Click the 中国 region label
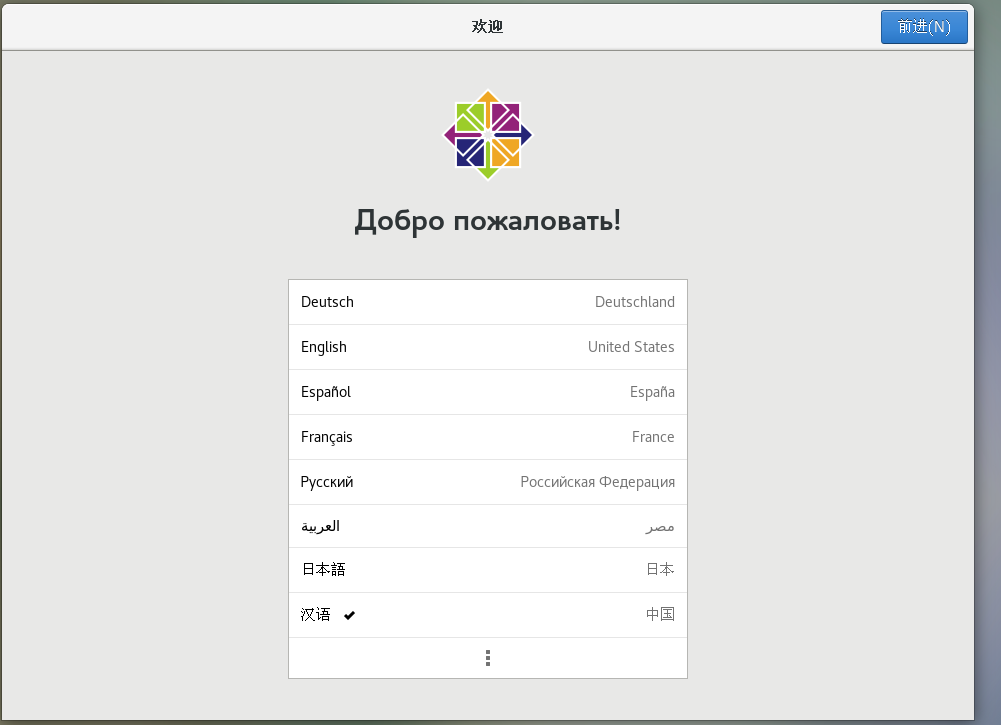This screenshot has width=1001, height=725. tap(660, 614)
